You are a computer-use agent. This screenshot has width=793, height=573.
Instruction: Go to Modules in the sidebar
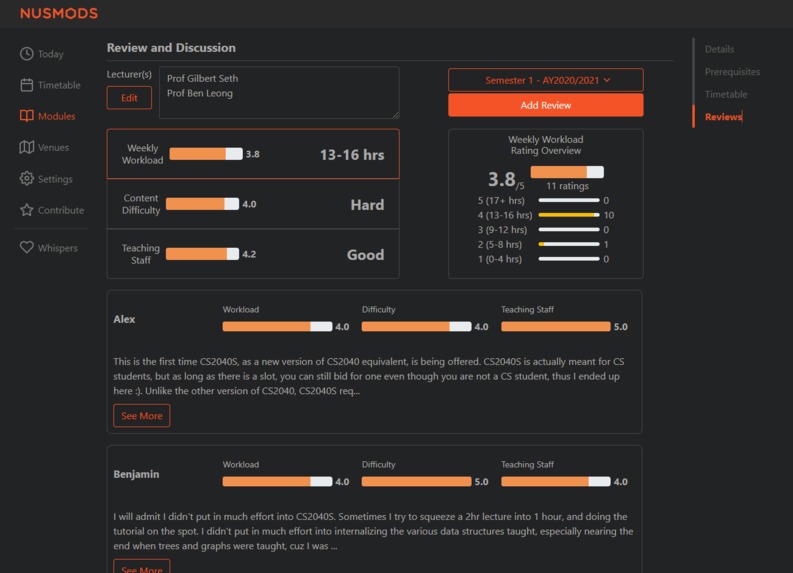(x=48, y=116)
